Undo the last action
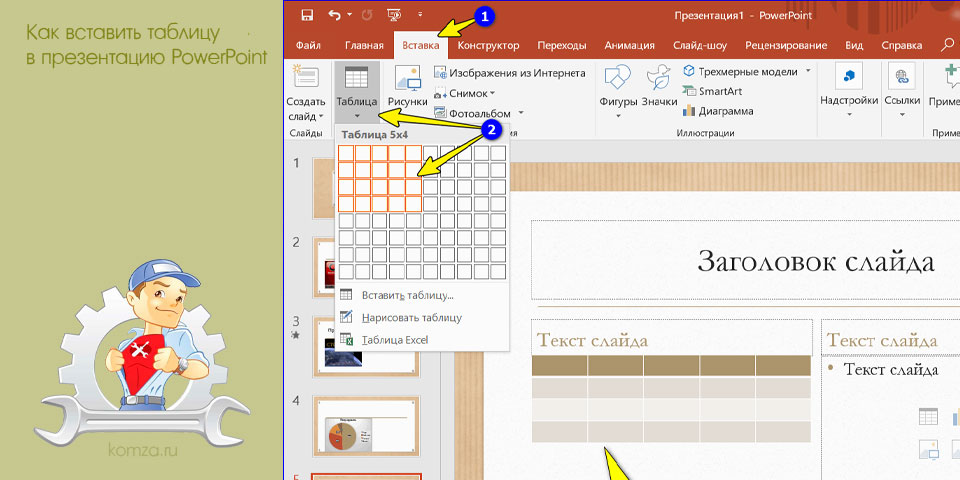 [335, 15]
